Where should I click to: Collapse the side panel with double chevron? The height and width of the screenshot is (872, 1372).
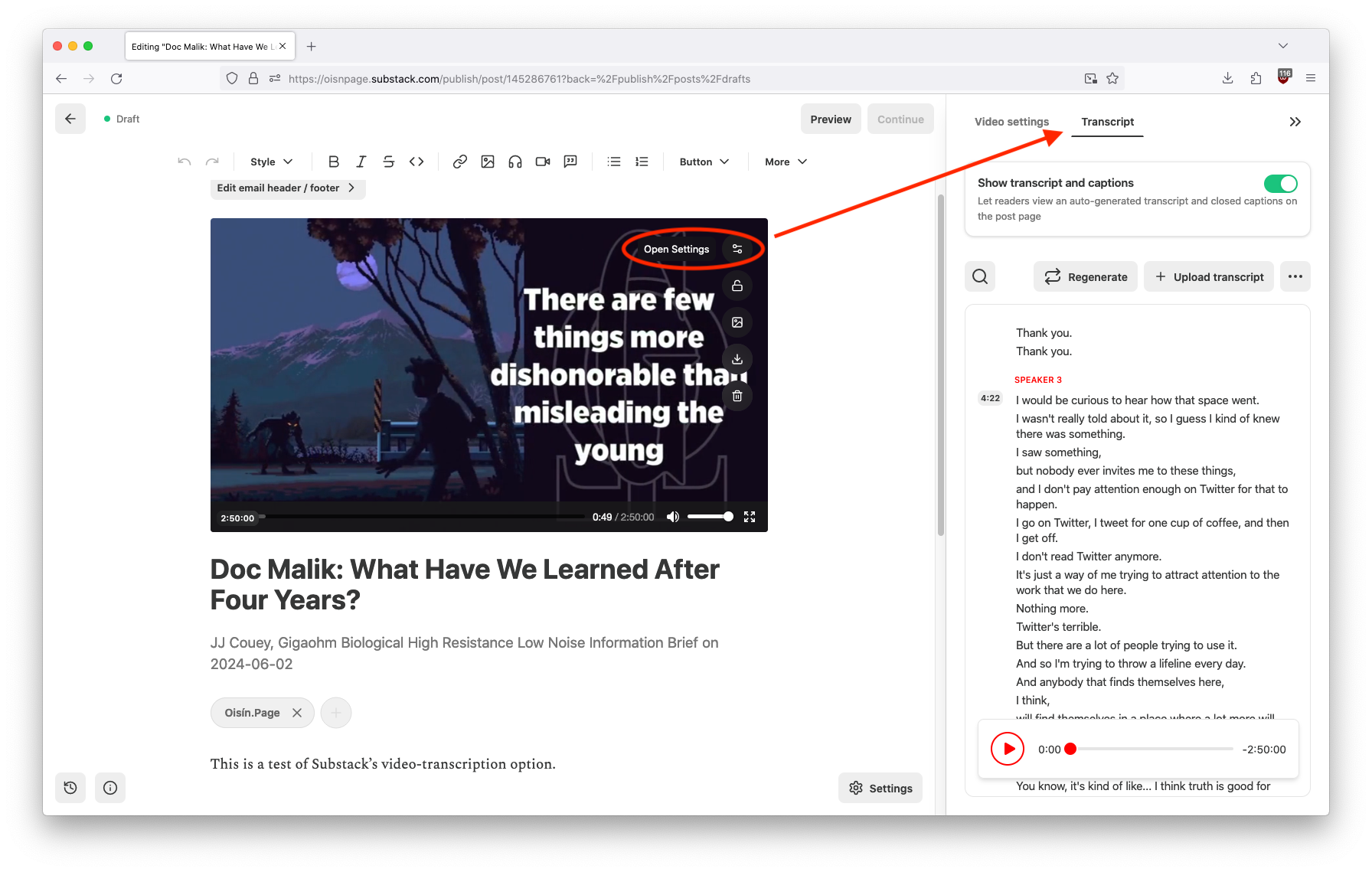pyautogui.click(x=1295, y=122)
